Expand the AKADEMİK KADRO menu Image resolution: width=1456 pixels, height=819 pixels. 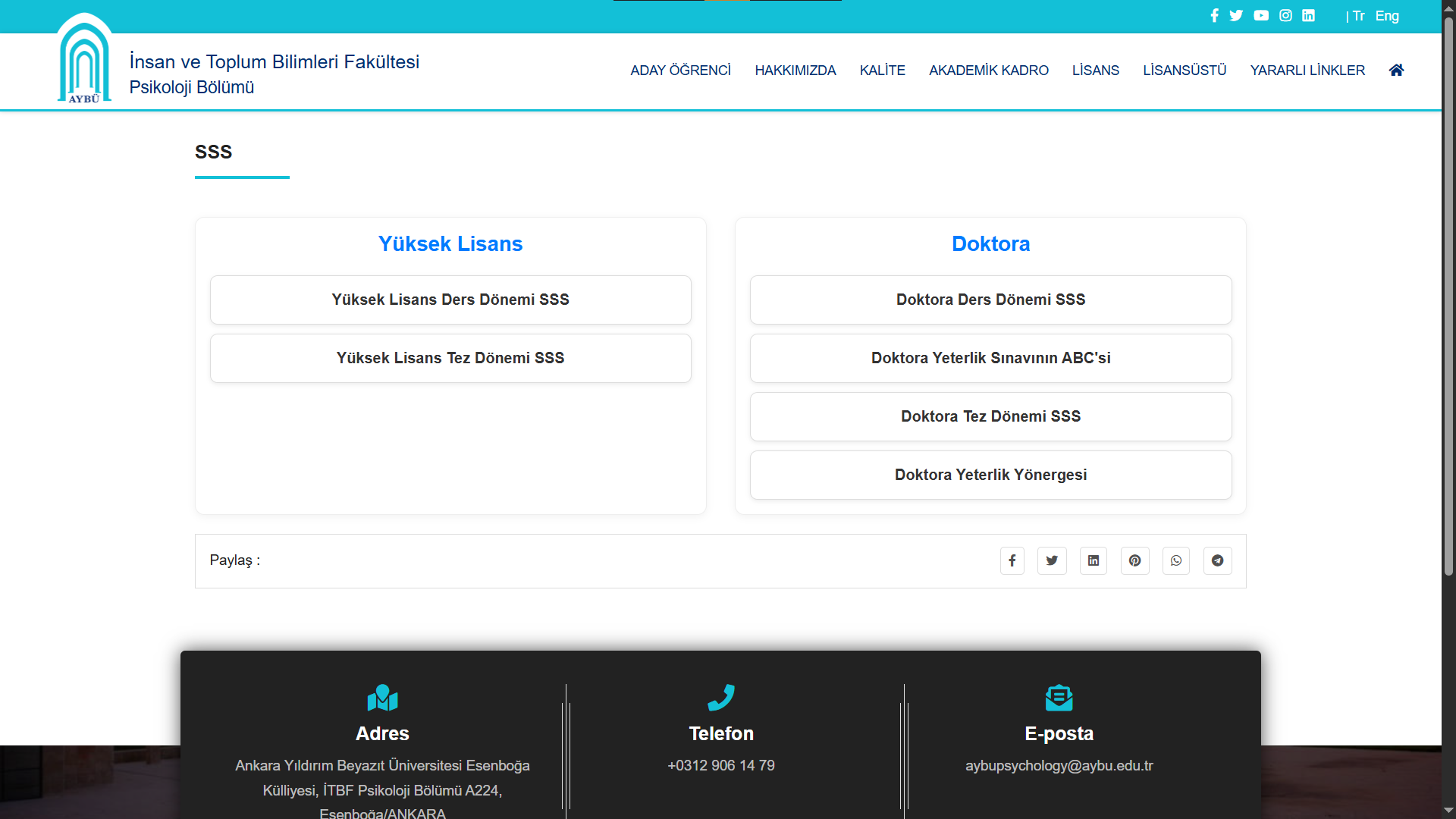[988, 71]
